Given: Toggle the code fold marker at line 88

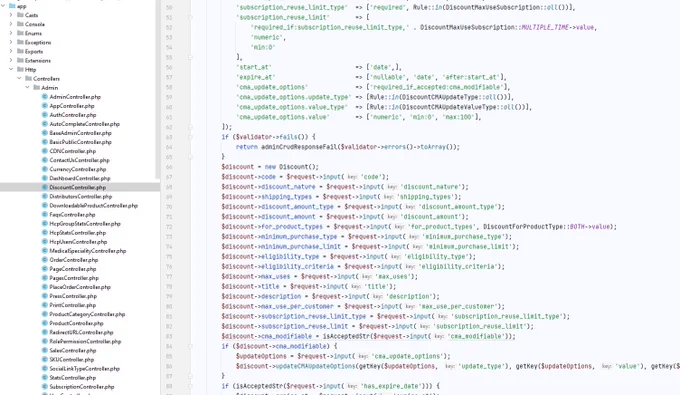Looking at the screenshot, I should click(x=190, y=386).
